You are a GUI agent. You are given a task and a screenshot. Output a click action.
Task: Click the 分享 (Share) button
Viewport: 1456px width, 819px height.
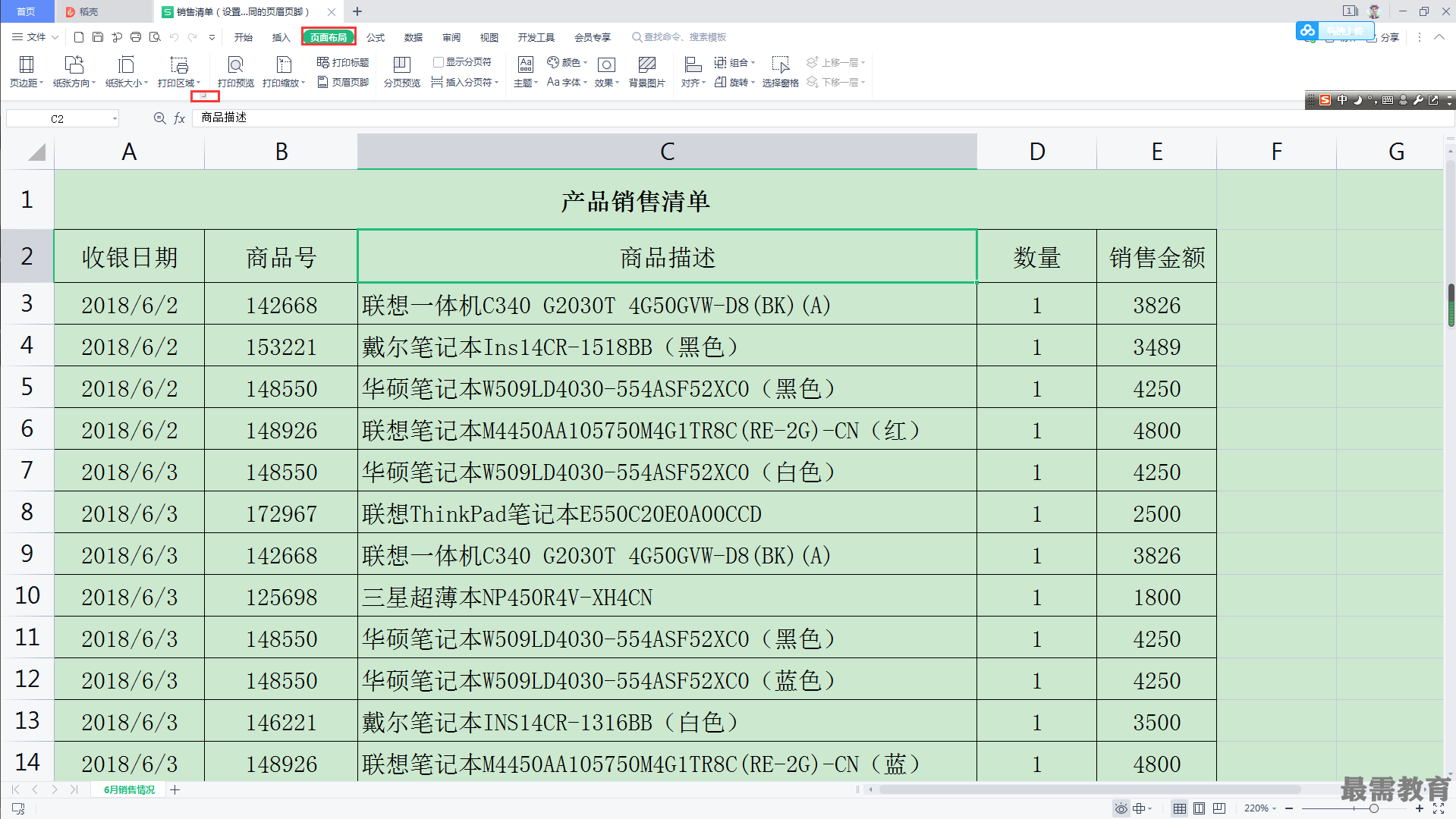(1384, 37)
